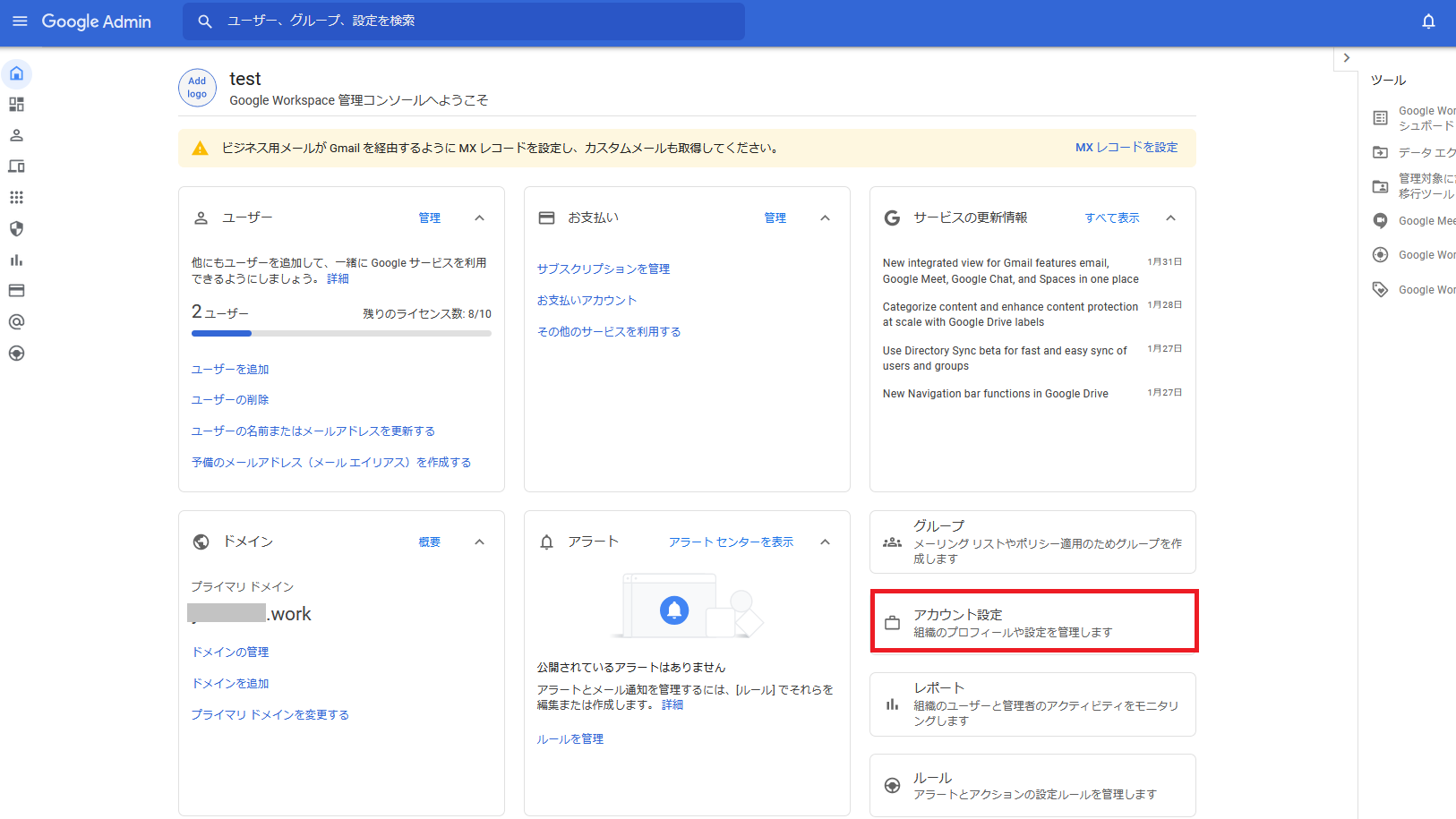Click 予備のメールアドレス（メール エイリアス）を作成する link
Viewport: 1456px width, 819px height.
331,463
